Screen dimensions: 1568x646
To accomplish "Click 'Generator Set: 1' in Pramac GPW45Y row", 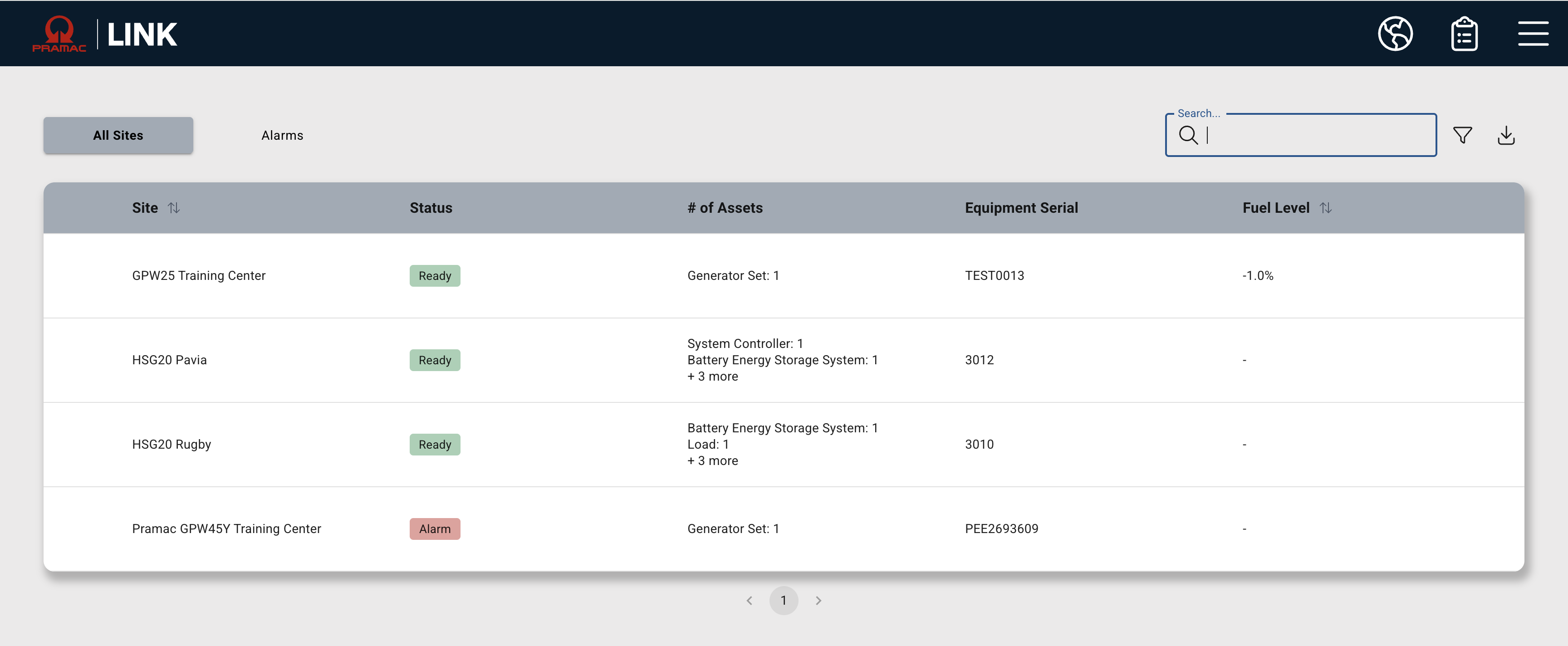I will [x=733, y=529].
